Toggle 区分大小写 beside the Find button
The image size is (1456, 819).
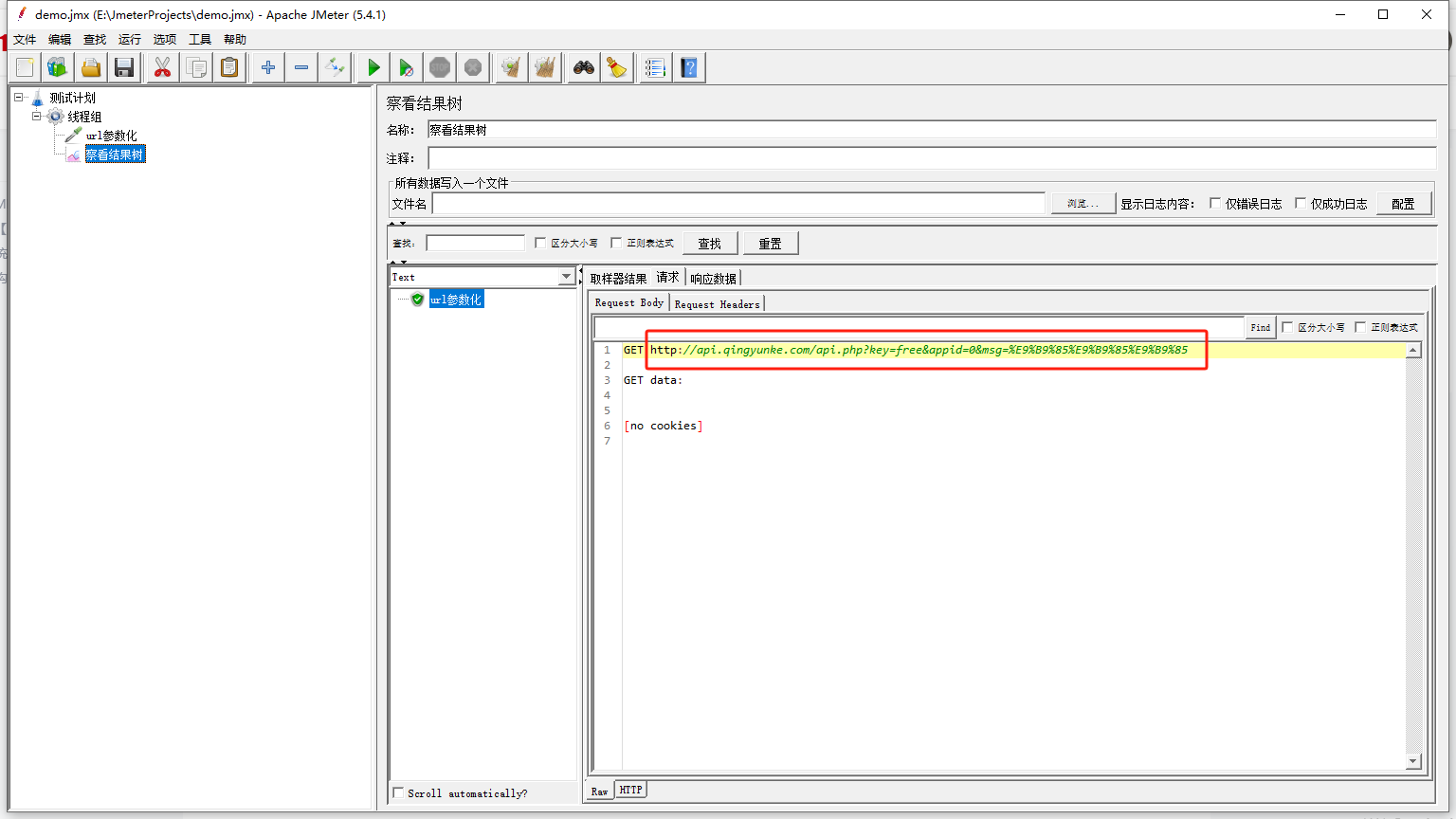pyautogui.click(x=1287, y=327)
